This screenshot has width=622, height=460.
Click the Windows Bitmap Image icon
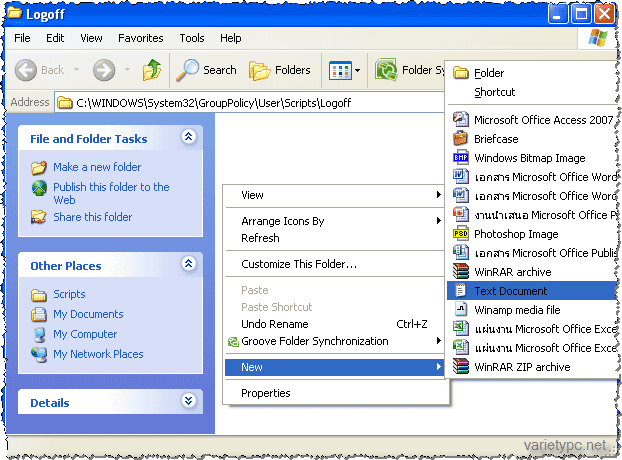pyautogui.click(x=461, y=157)
